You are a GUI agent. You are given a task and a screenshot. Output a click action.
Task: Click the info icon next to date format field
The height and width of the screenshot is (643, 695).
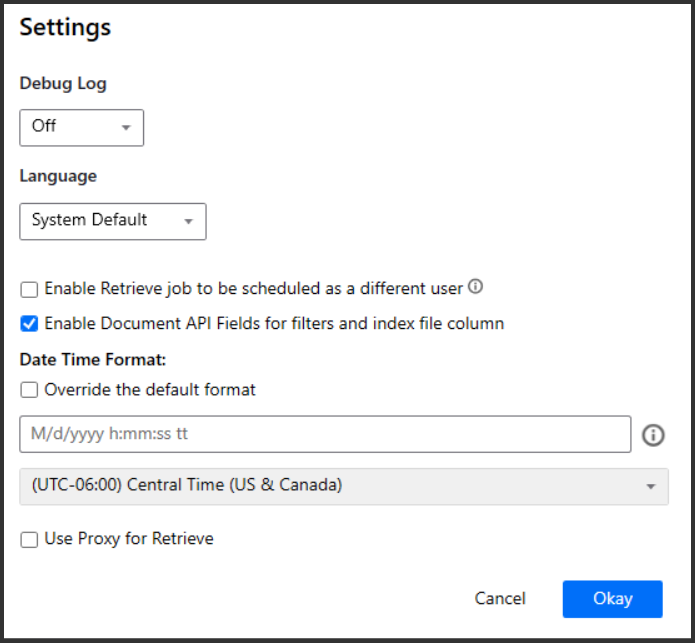click(653, 435)
